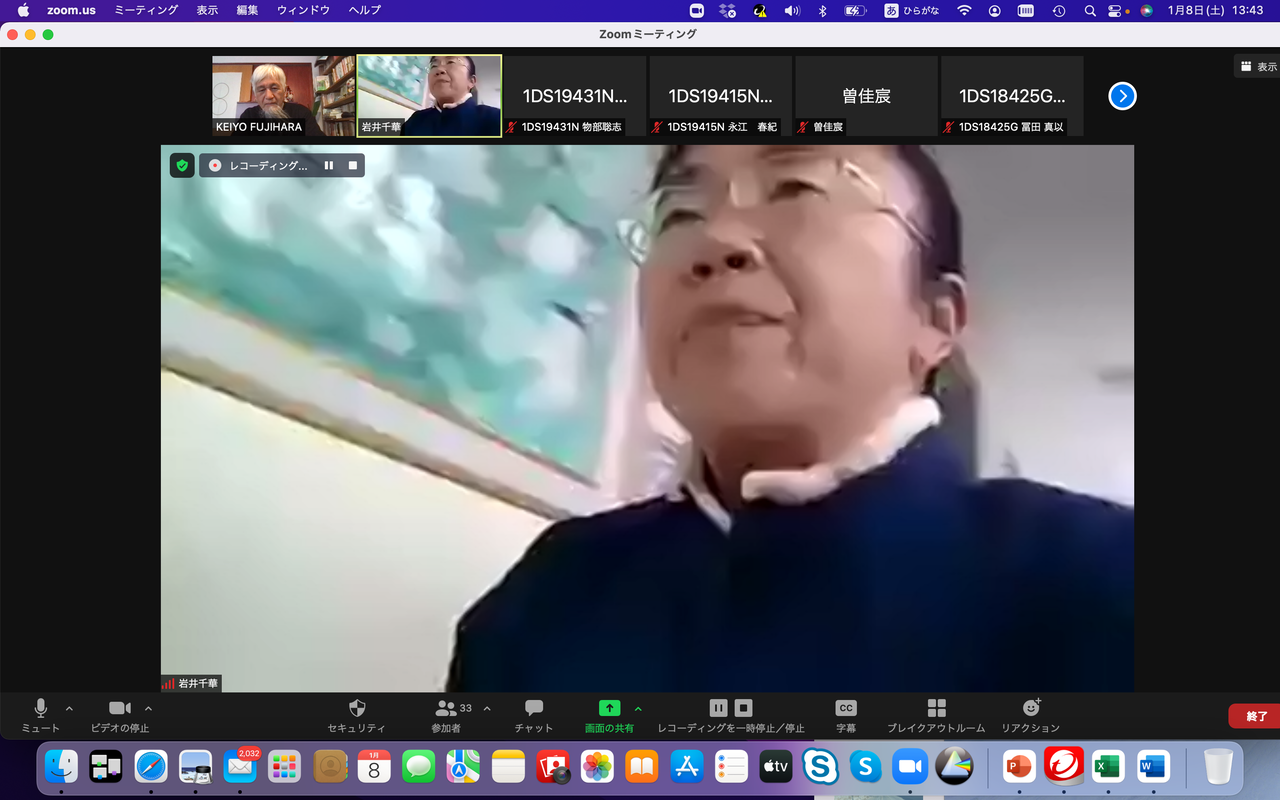Image resolution: width=1280 pixels, height=800 pixels.
Task: Select 岩井千華 video thumbnail in the strip
Action: tap(430, 96)
